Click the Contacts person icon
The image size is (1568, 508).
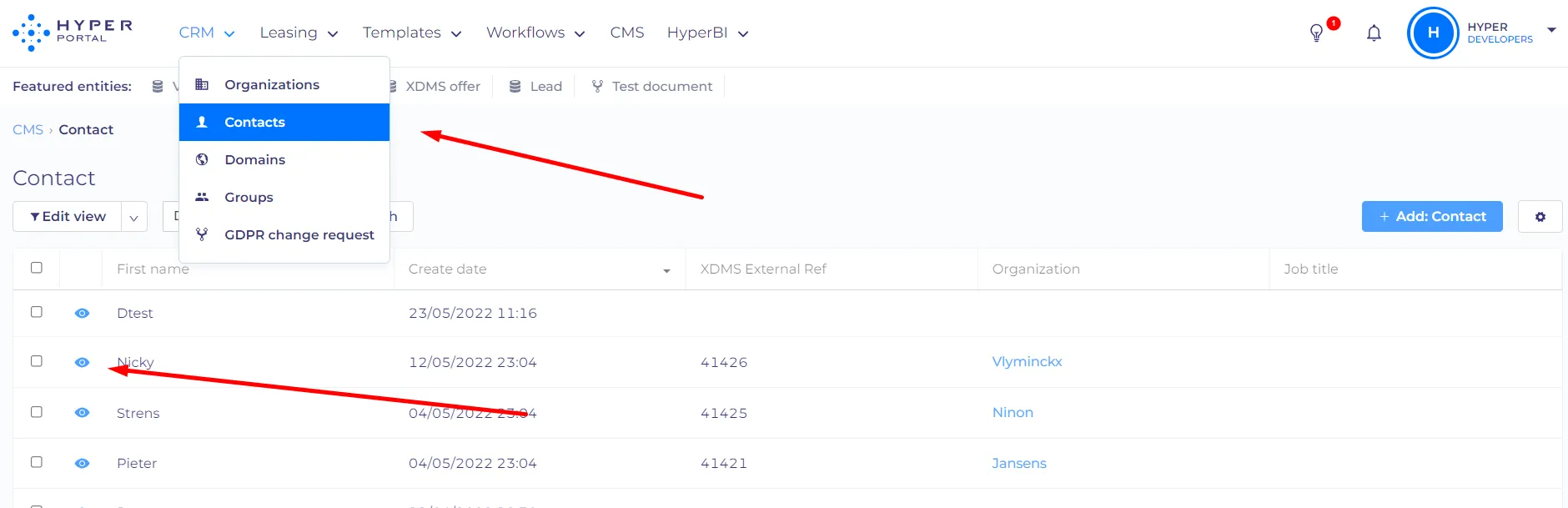(202, 122)
